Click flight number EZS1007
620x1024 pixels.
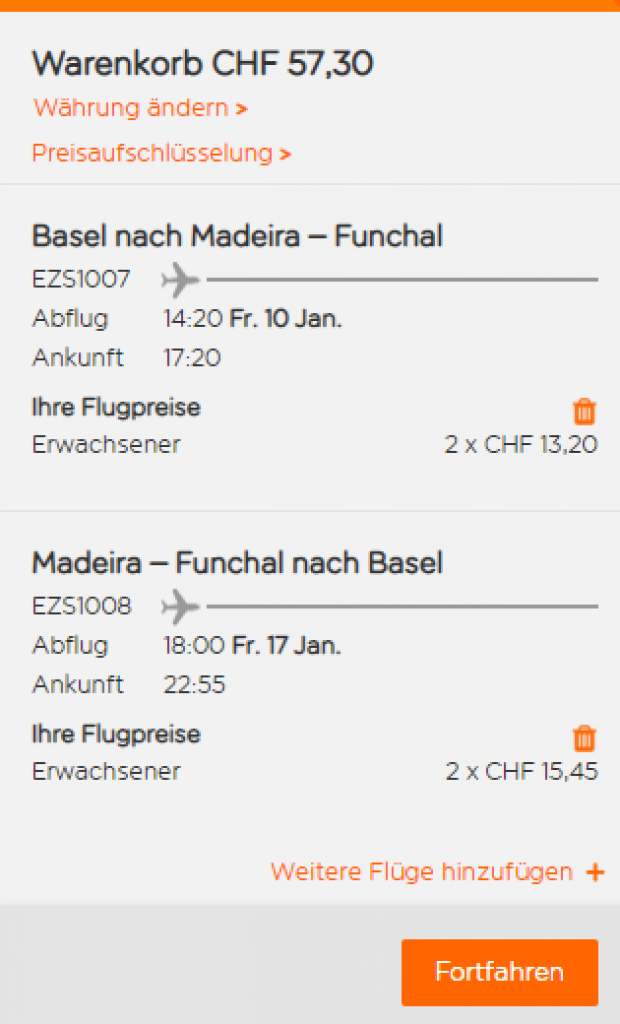[x=81, y=279]
